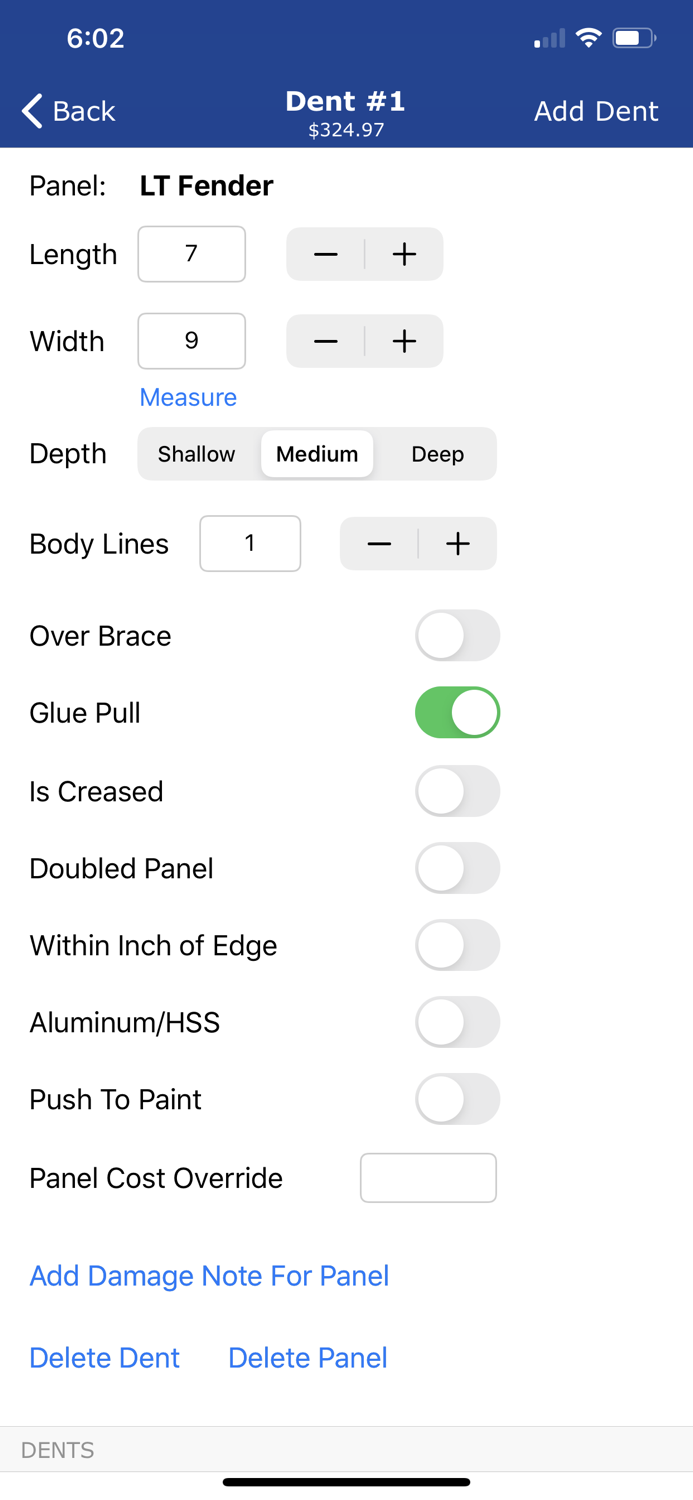
Task: Enable Doubled Panel option
Action: 457,868
